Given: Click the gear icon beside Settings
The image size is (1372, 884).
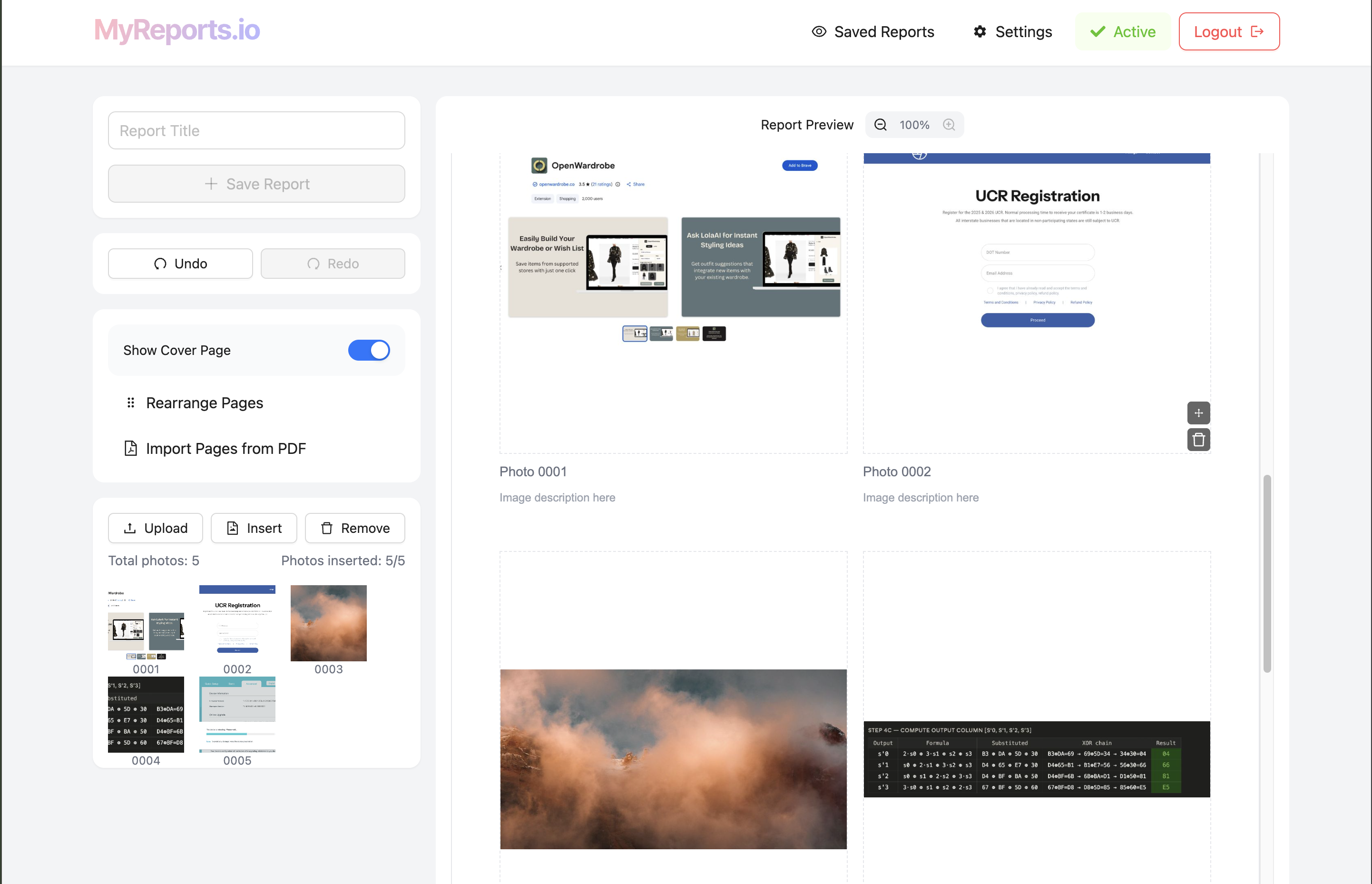Looking at the screenshot, I should [x=980, y=31].
